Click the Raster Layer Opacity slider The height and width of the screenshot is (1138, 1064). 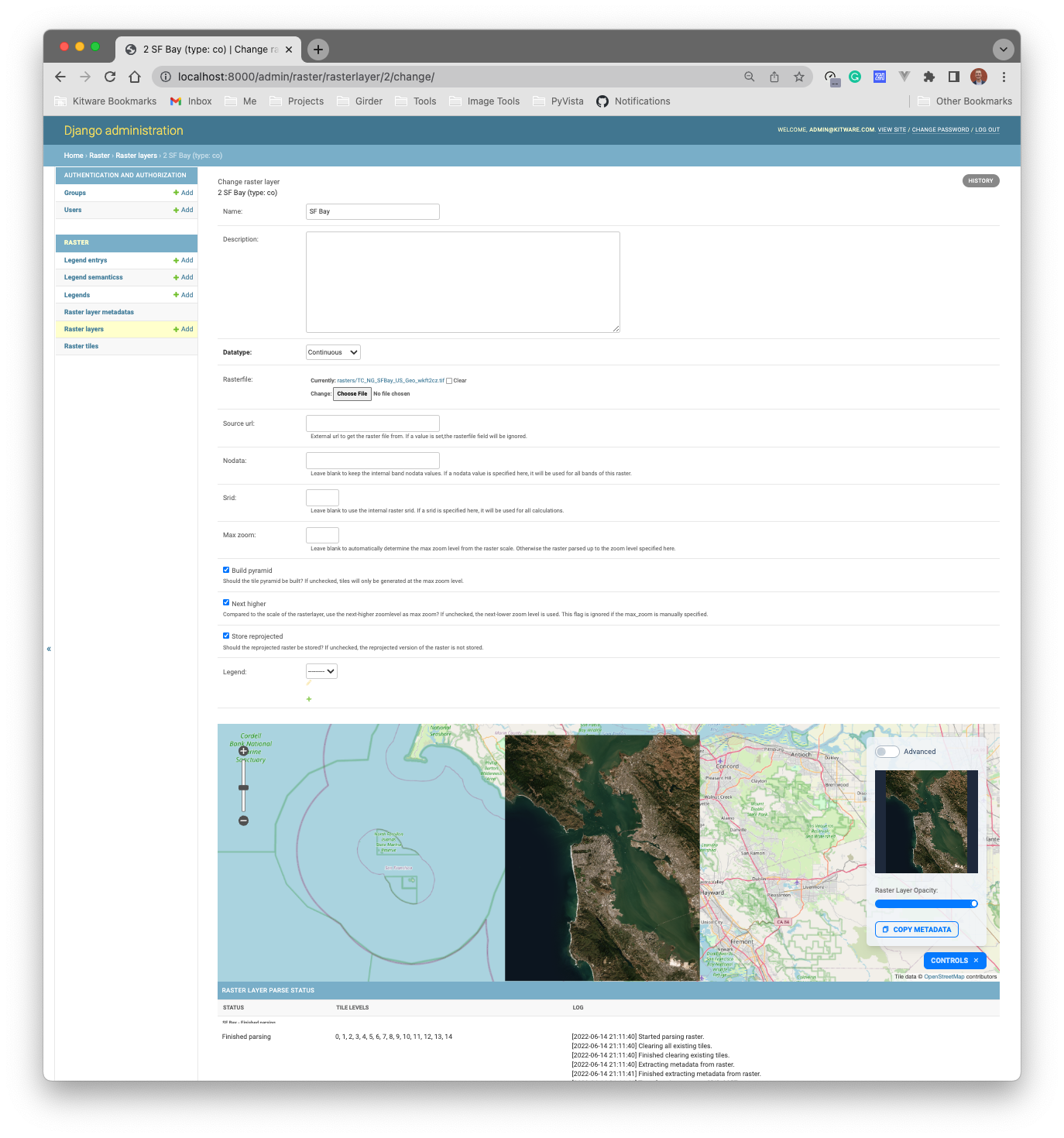pos(926,903)
